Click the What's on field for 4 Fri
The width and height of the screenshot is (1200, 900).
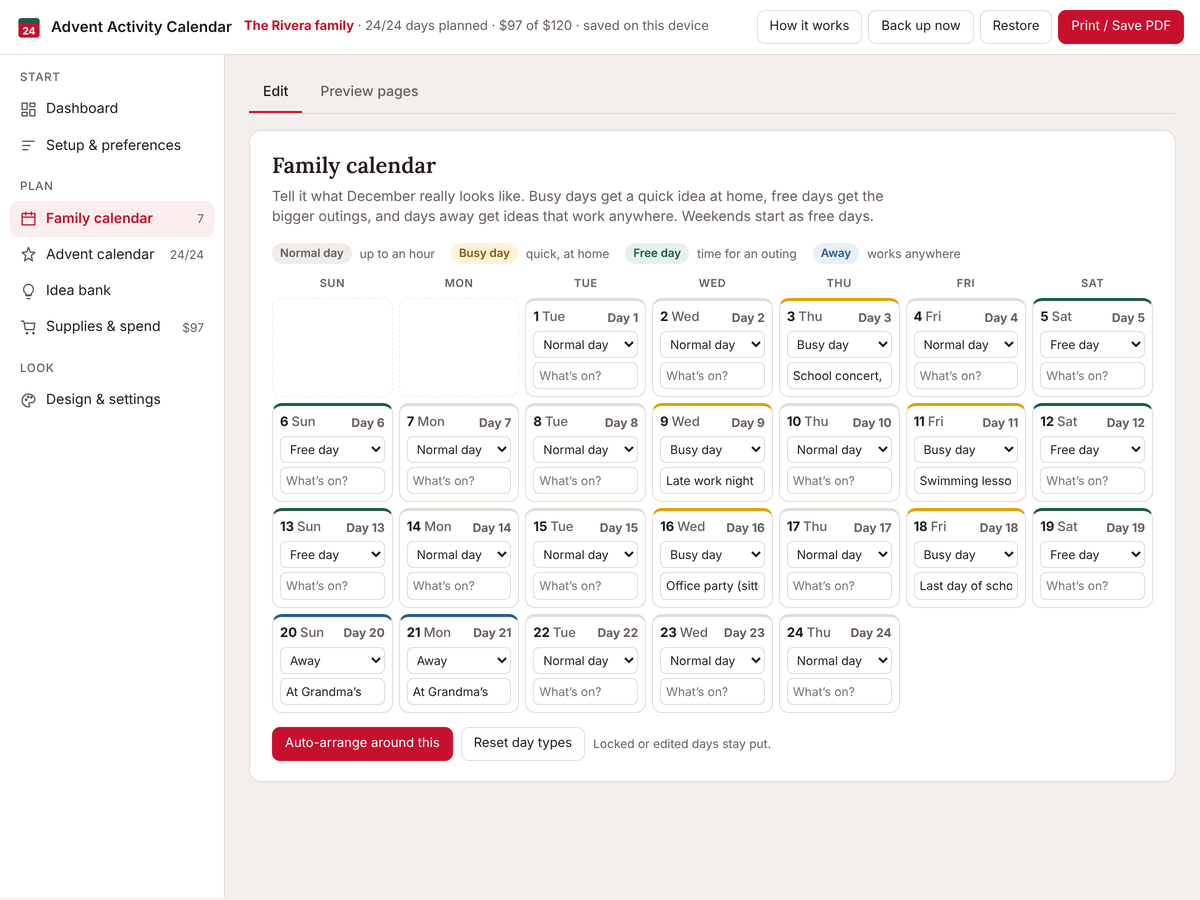point(965,376)
